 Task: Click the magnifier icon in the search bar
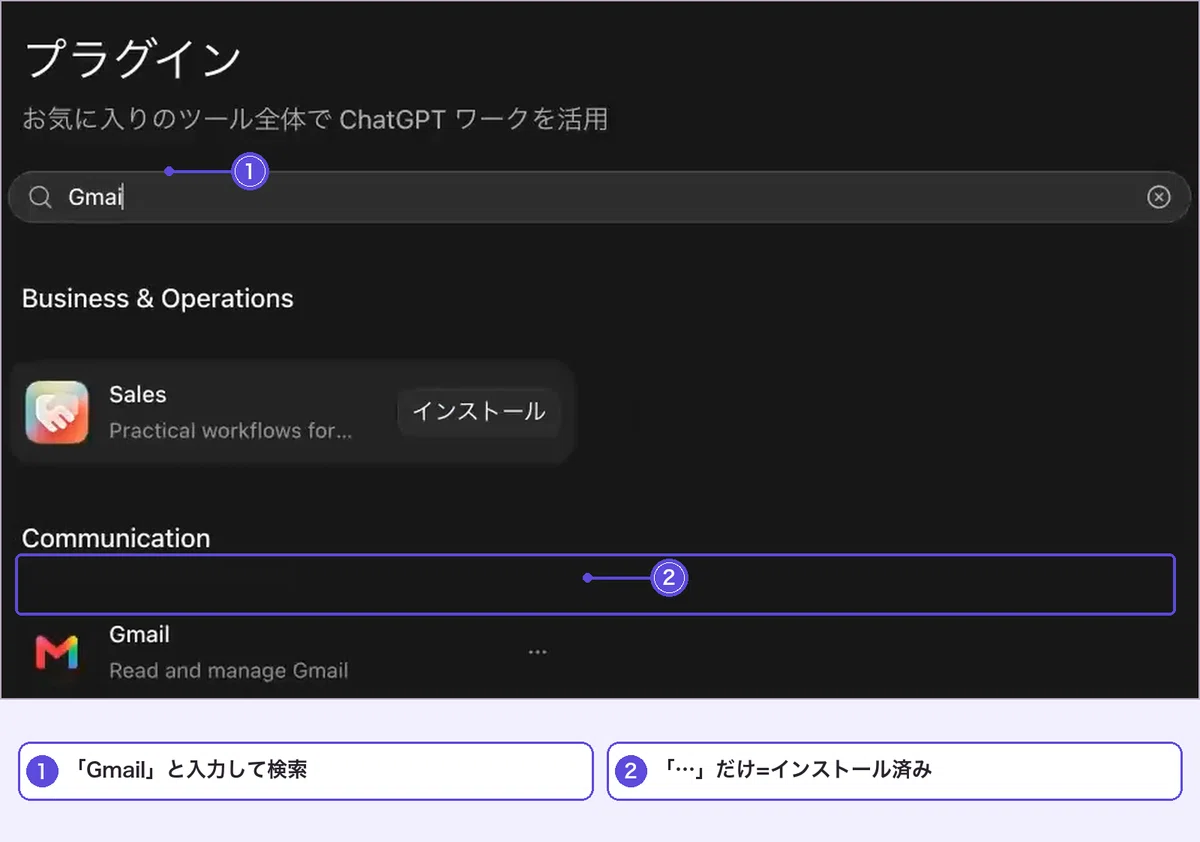coord(40,198)
